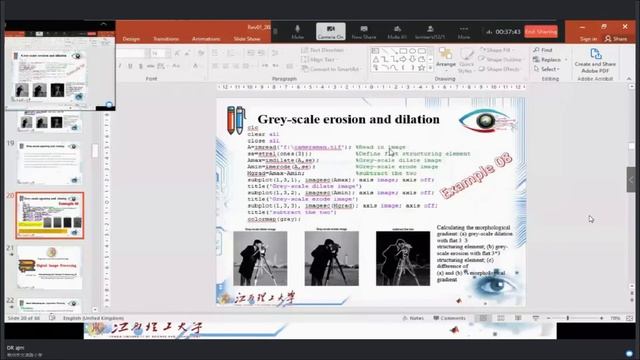Click Convert to SmartArt
This screenshot has height=360, width=640.
[331, 69]
